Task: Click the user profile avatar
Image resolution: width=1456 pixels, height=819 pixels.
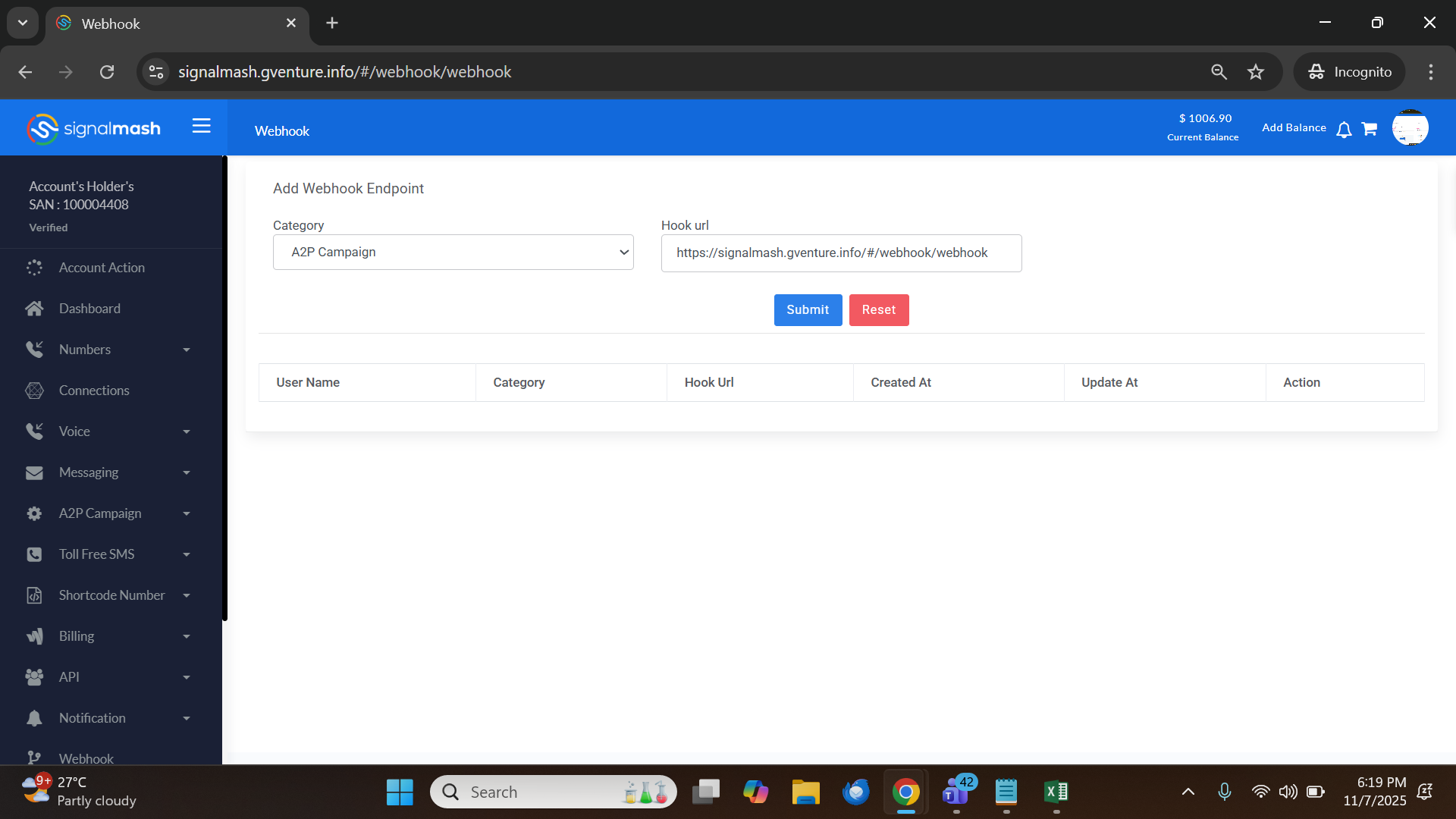Action: click(x=1410, y=128)
